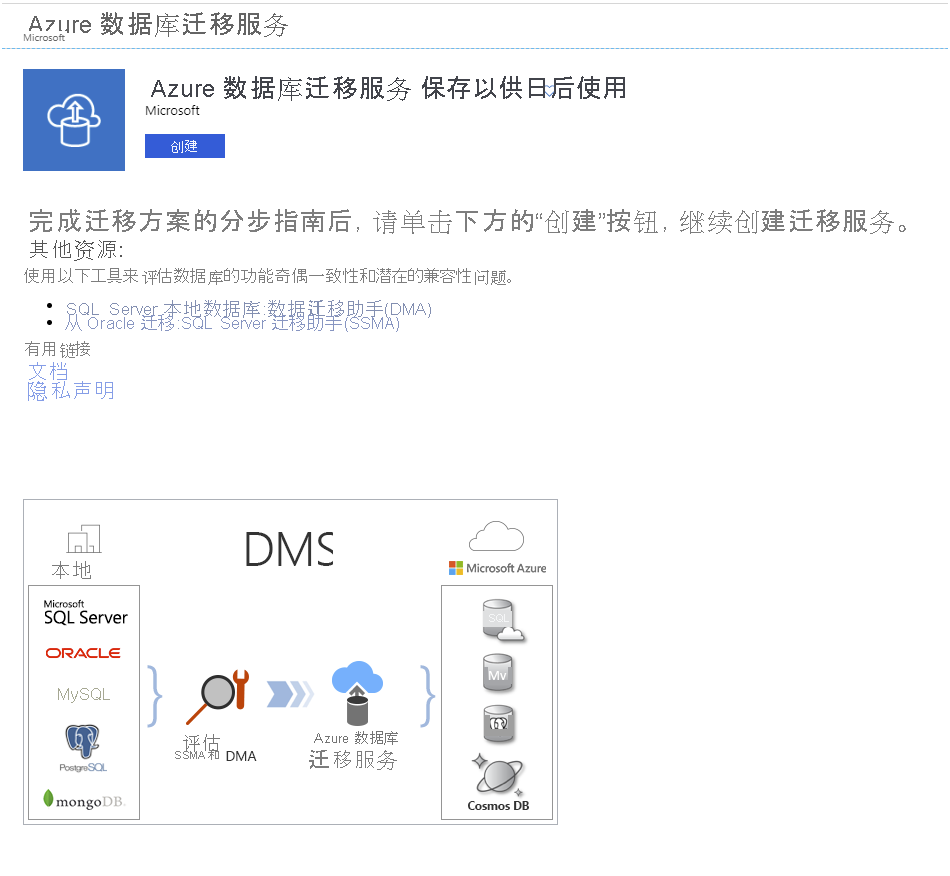Click the cloud upload database icon in the diagram
This screenshot has width=950, height=876.
(x=357, y=693)
